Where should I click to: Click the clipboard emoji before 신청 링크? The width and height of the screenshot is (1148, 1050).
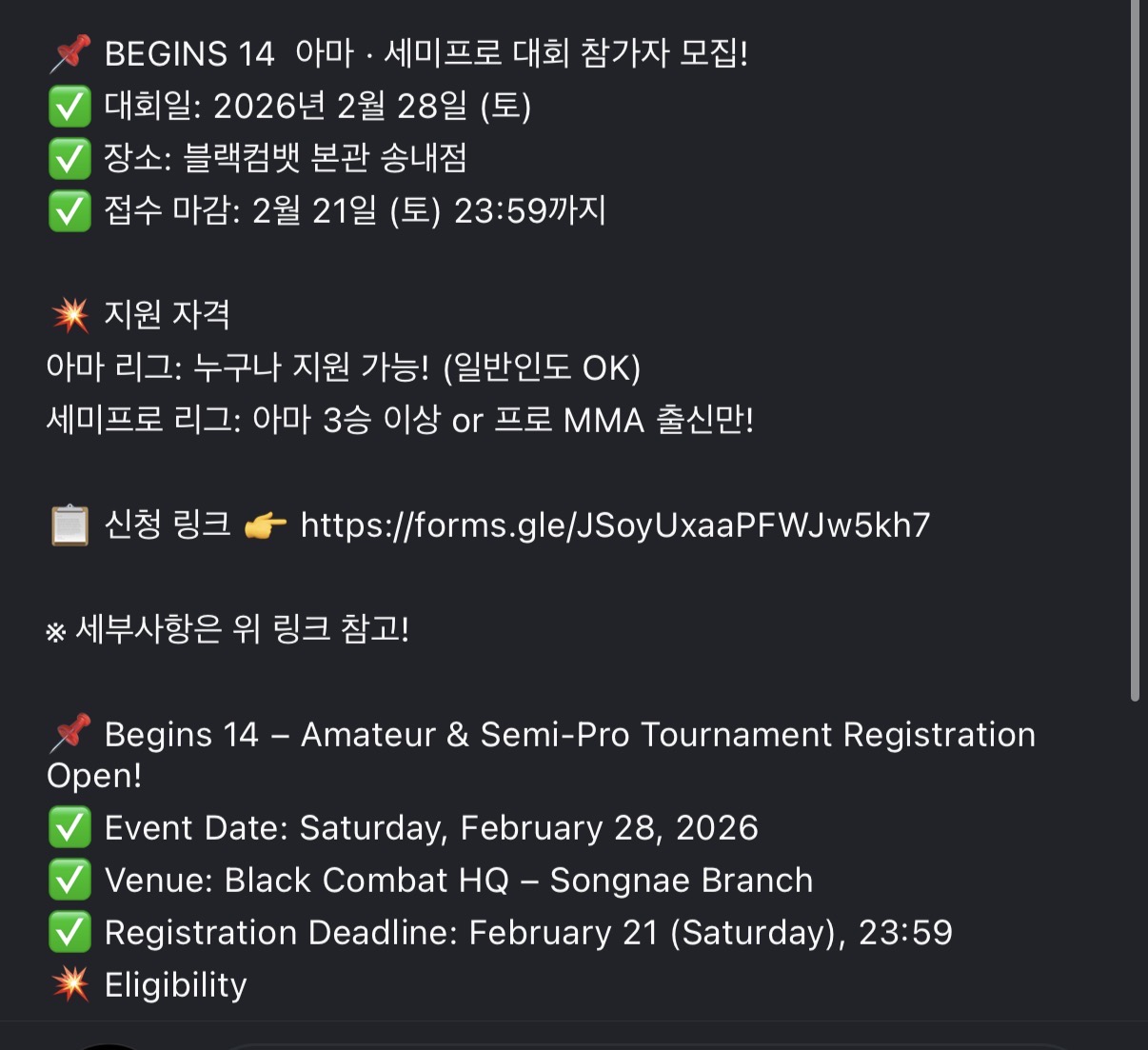(69, 525)
